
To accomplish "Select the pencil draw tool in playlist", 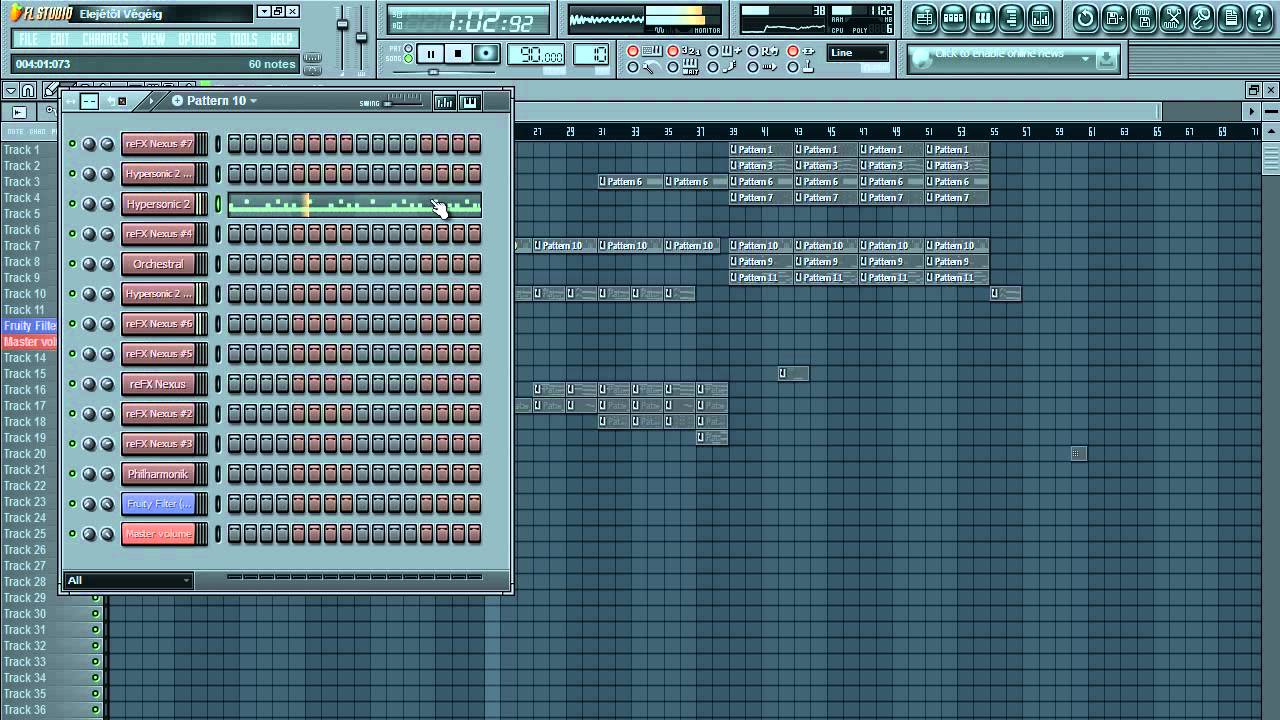I will pyautogui.click(x=51, y=90).
